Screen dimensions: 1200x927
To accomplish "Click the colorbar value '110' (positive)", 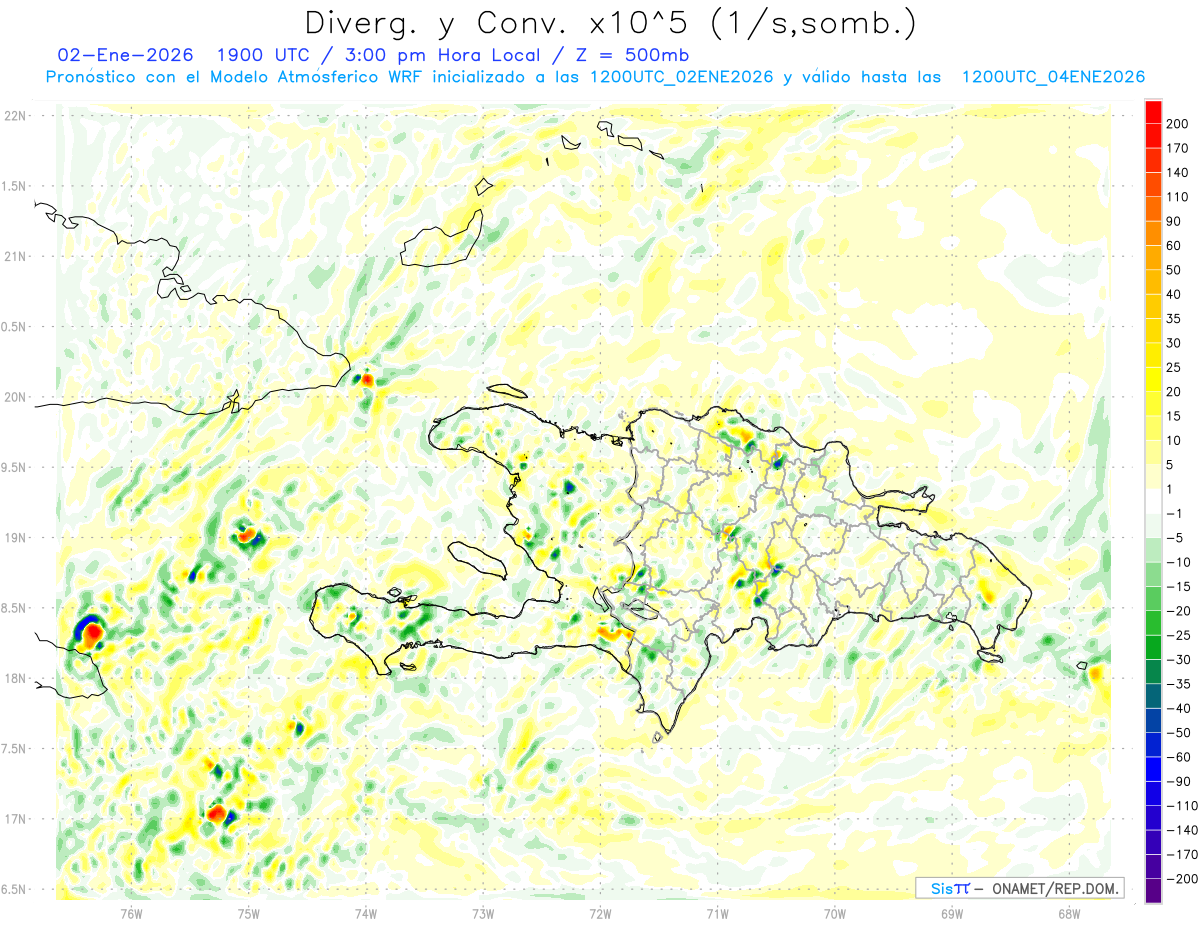I will tap(1177, 197).
